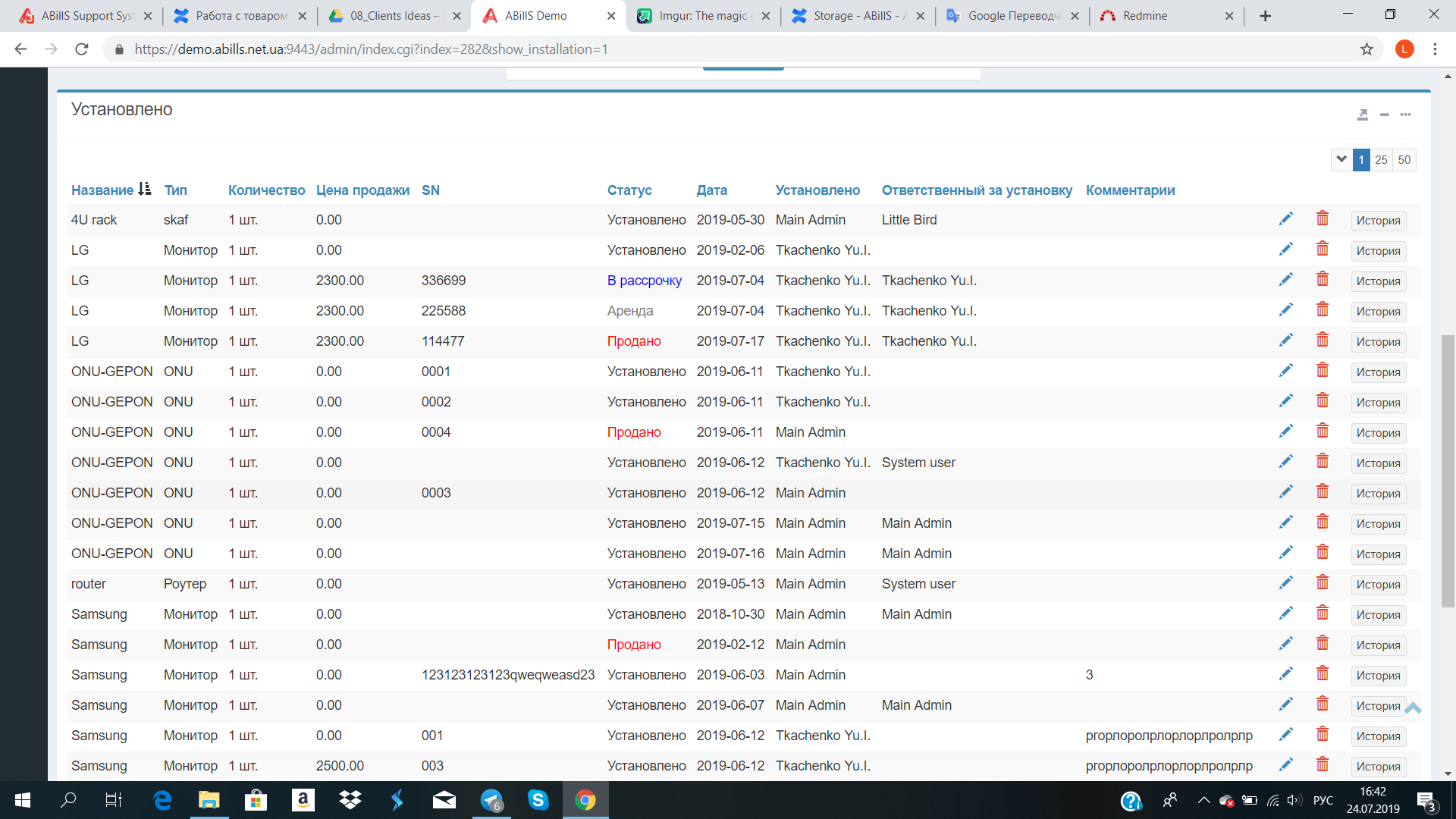Click the export icon in the Установлено panel header

coord(1363,115)
